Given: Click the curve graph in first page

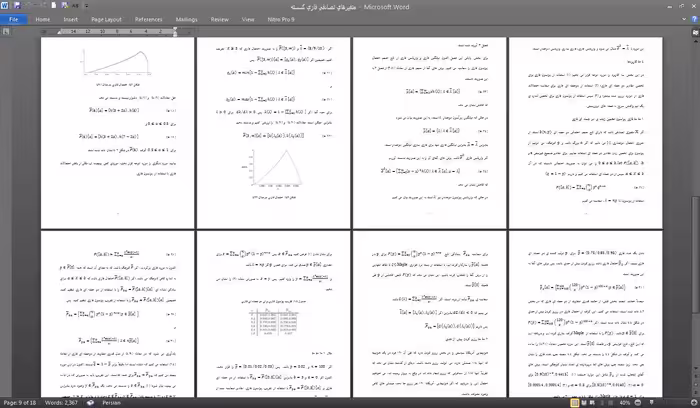Looking at the screenshot, I should pos(117,62).
